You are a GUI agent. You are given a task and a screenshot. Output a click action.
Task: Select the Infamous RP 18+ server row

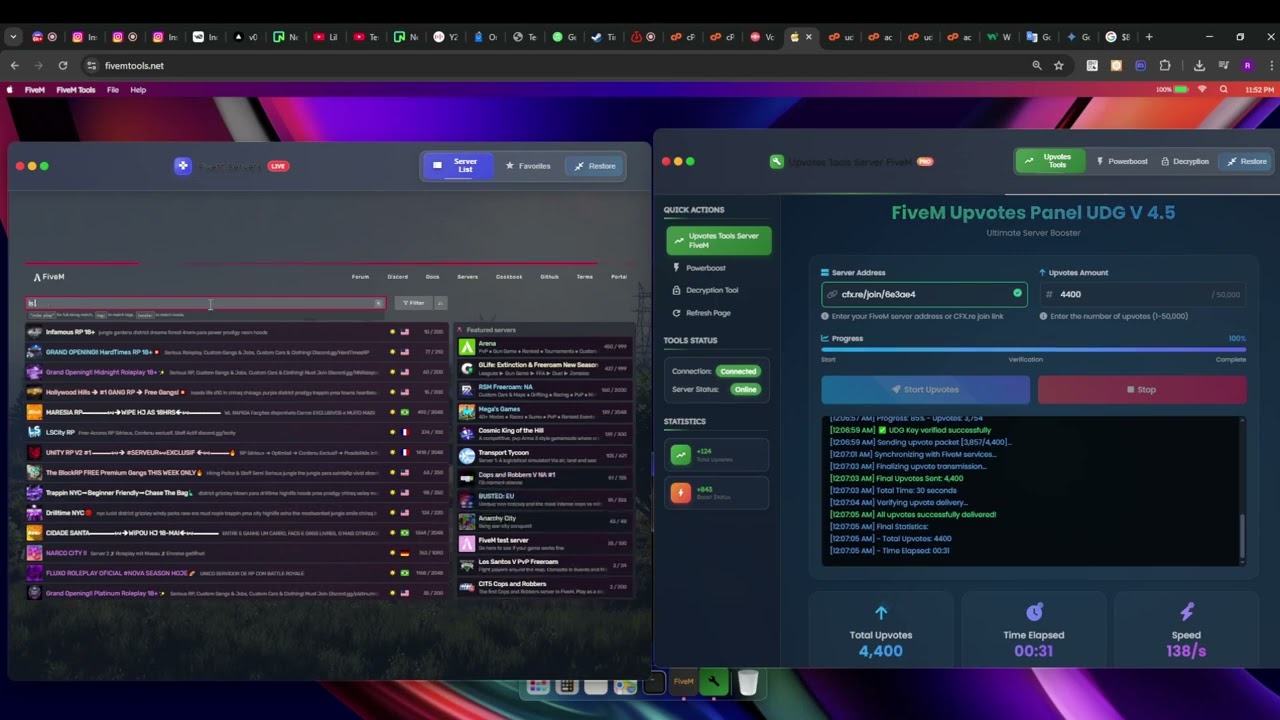238,332
